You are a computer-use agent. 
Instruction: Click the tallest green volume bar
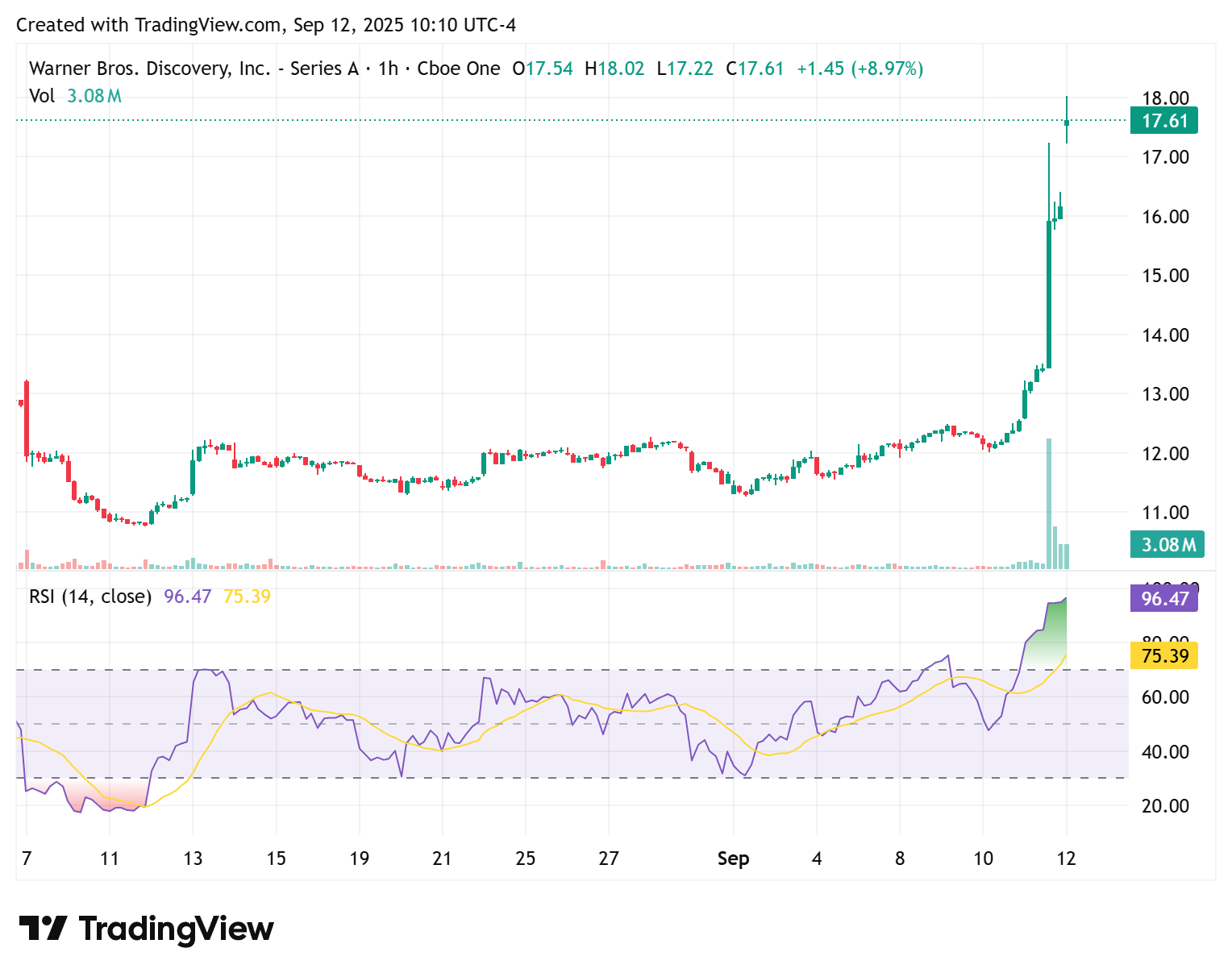pos(1049,504)
